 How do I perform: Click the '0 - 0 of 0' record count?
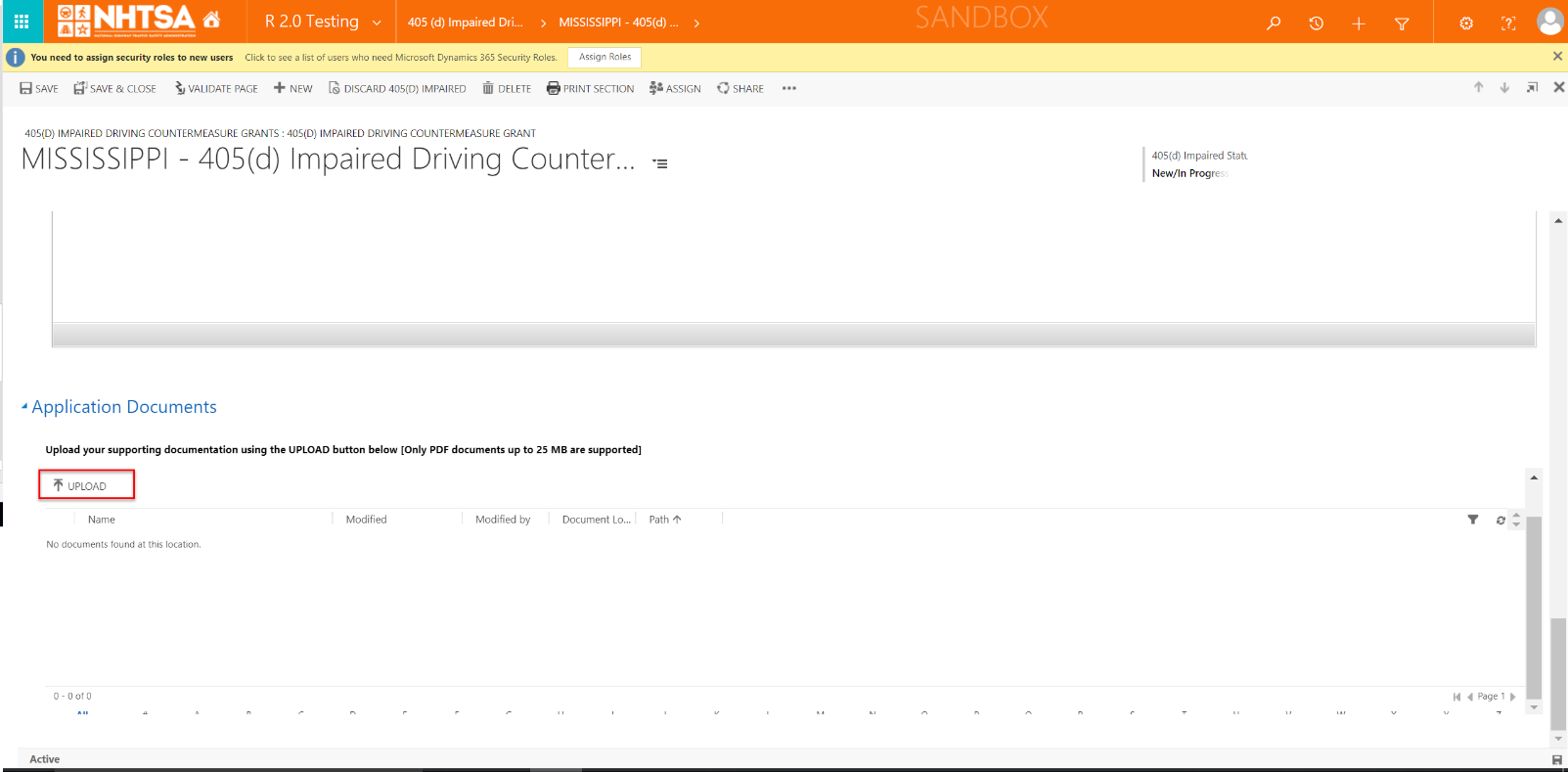point(72,697)
